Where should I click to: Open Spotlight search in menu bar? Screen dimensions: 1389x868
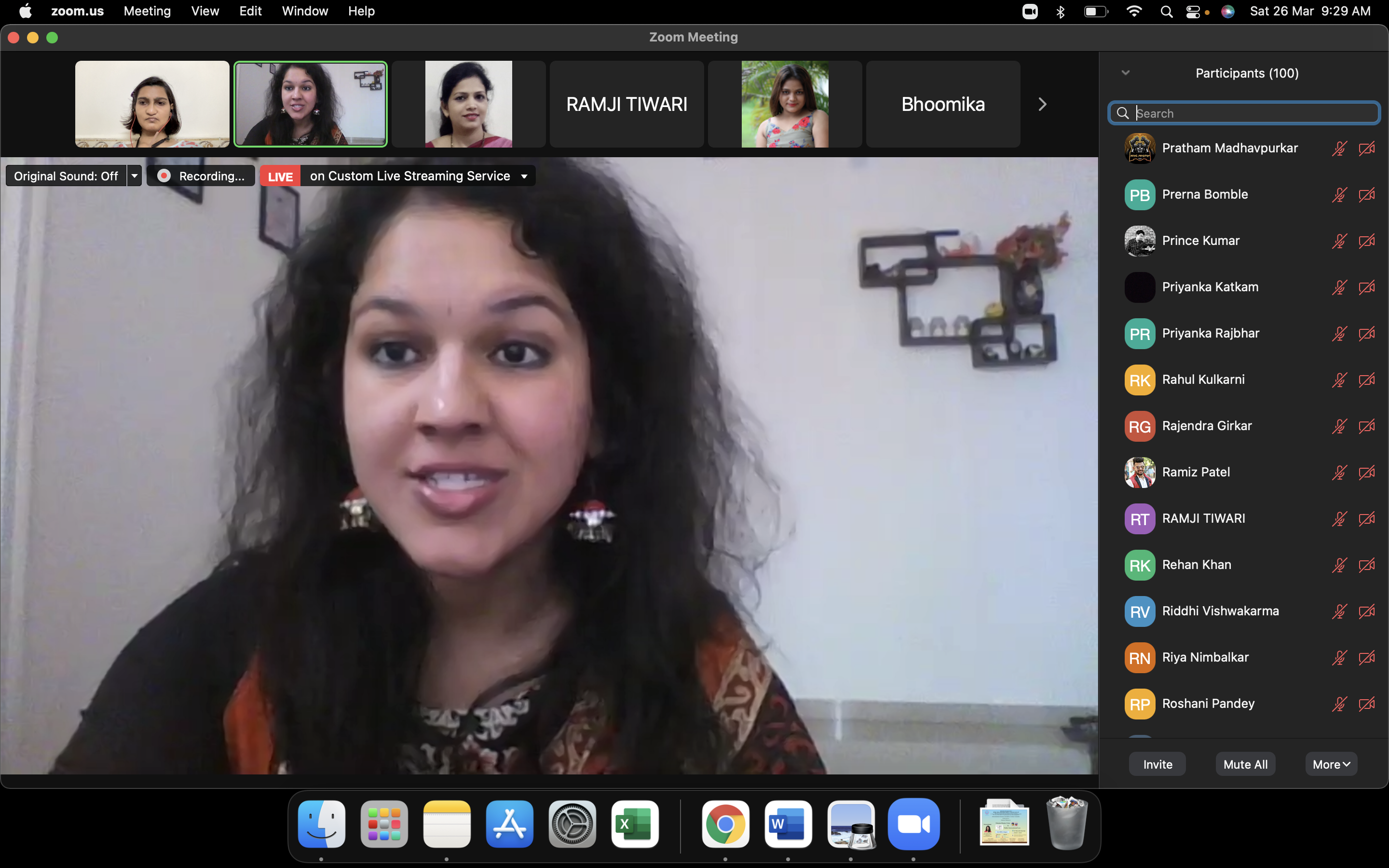[x=1166, y=12]
